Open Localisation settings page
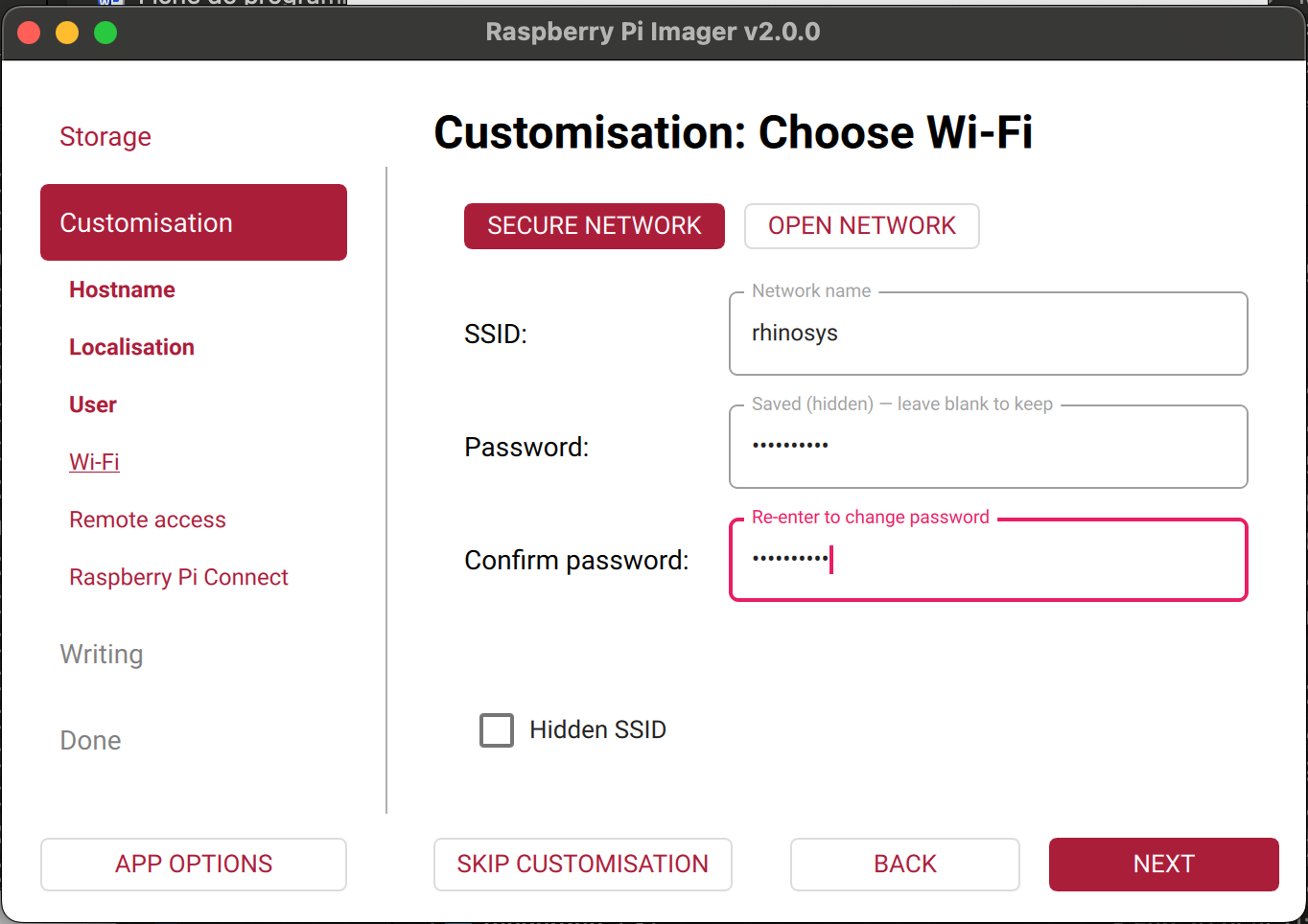This screenshot has width=1308, height=924. (x=131, y=347)
